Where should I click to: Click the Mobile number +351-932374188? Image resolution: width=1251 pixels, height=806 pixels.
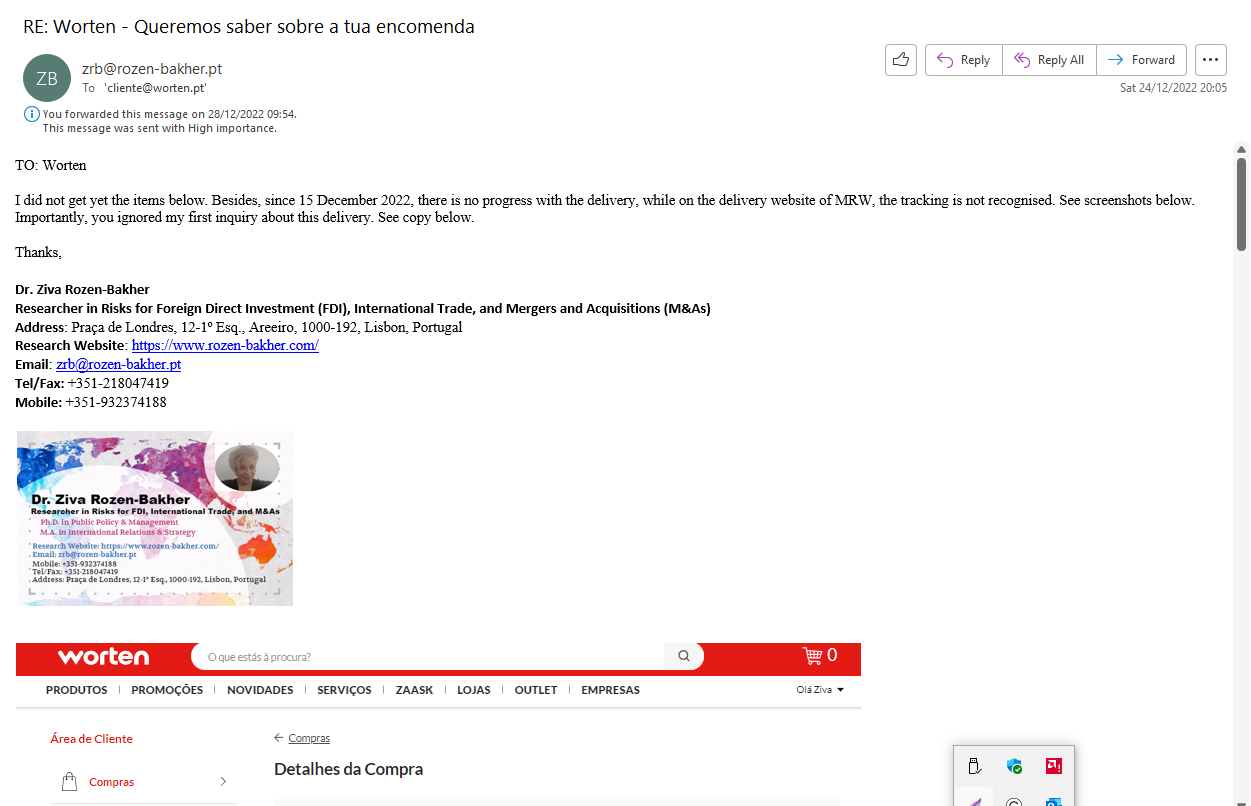[x=116, y=402]
